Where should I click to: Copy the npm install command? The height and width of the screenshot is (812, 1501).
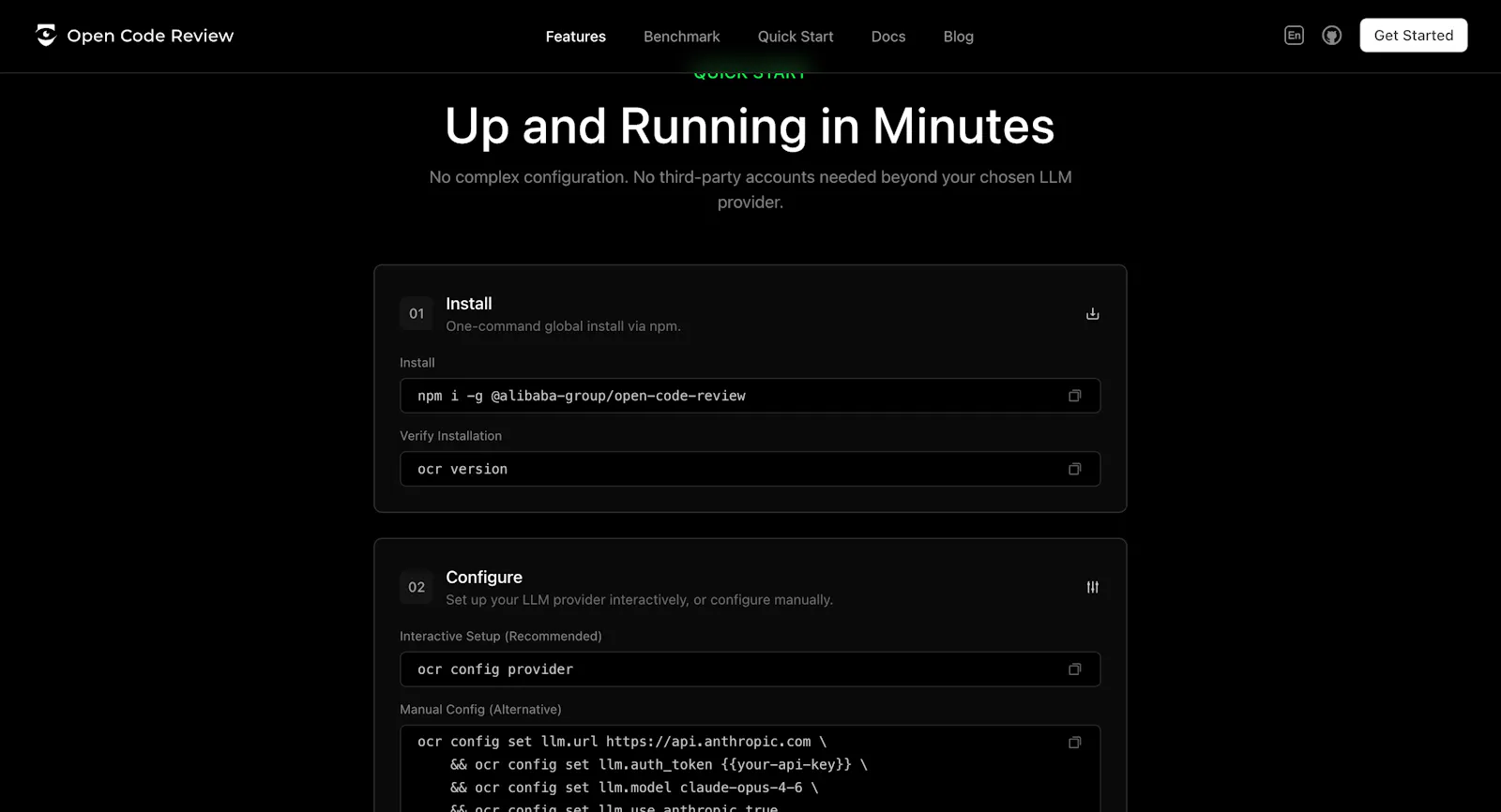pyautogui.click(x=1075, y=396)
